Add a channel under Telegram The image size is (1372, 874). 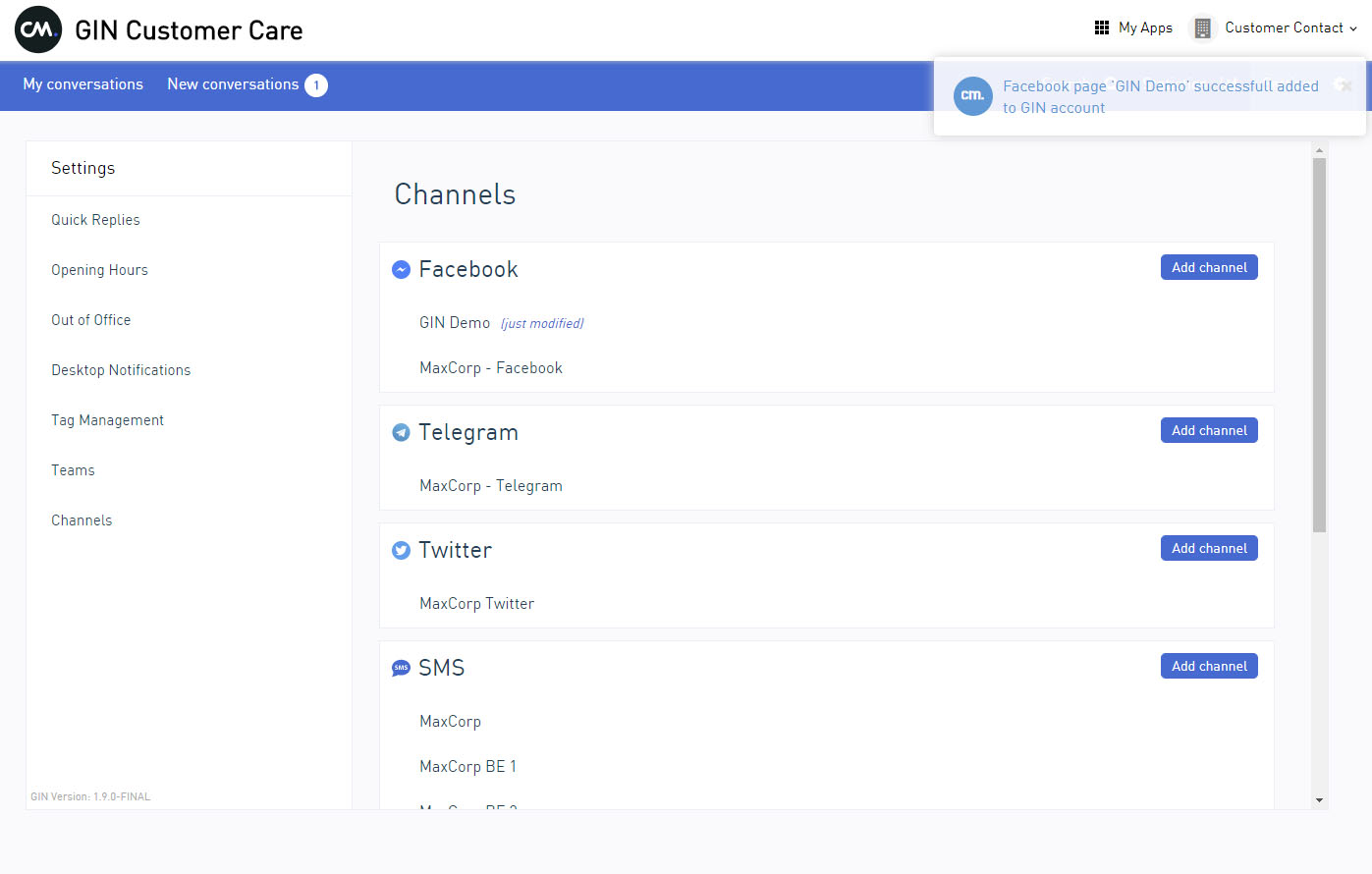tap(1209, 430)
